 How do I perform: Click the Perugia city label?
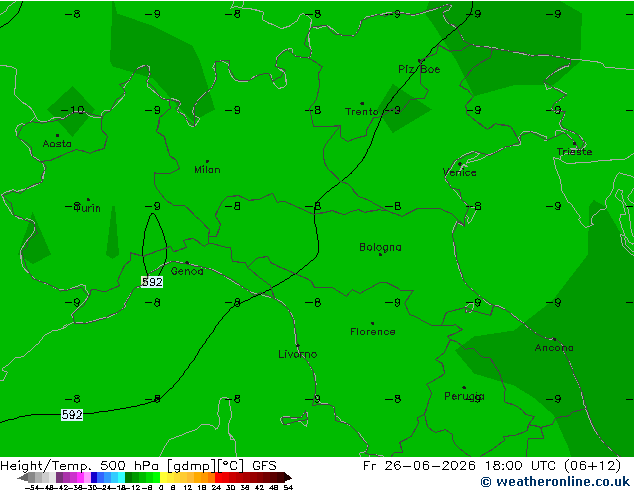(x=464, y=396)
